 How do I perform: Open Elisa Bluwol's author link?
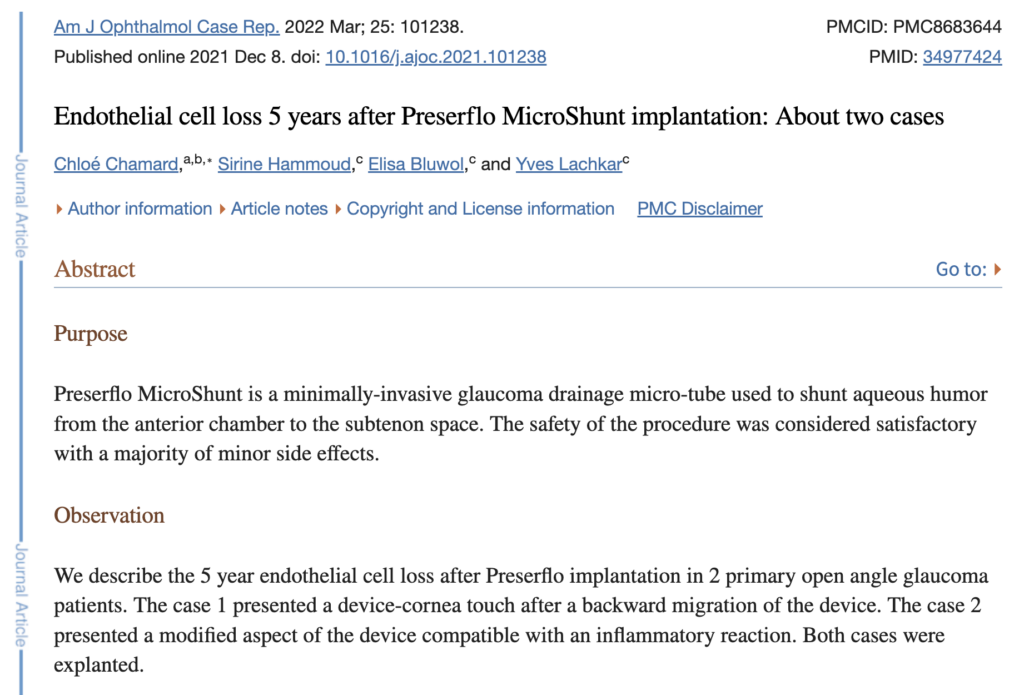[x=415, y=165]
